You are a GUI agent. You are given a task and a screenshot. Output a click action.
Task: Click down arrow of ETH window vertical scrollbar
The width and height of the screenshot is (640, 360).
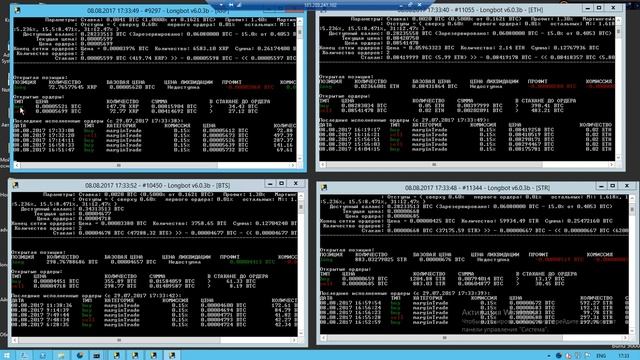coord(619,158)
